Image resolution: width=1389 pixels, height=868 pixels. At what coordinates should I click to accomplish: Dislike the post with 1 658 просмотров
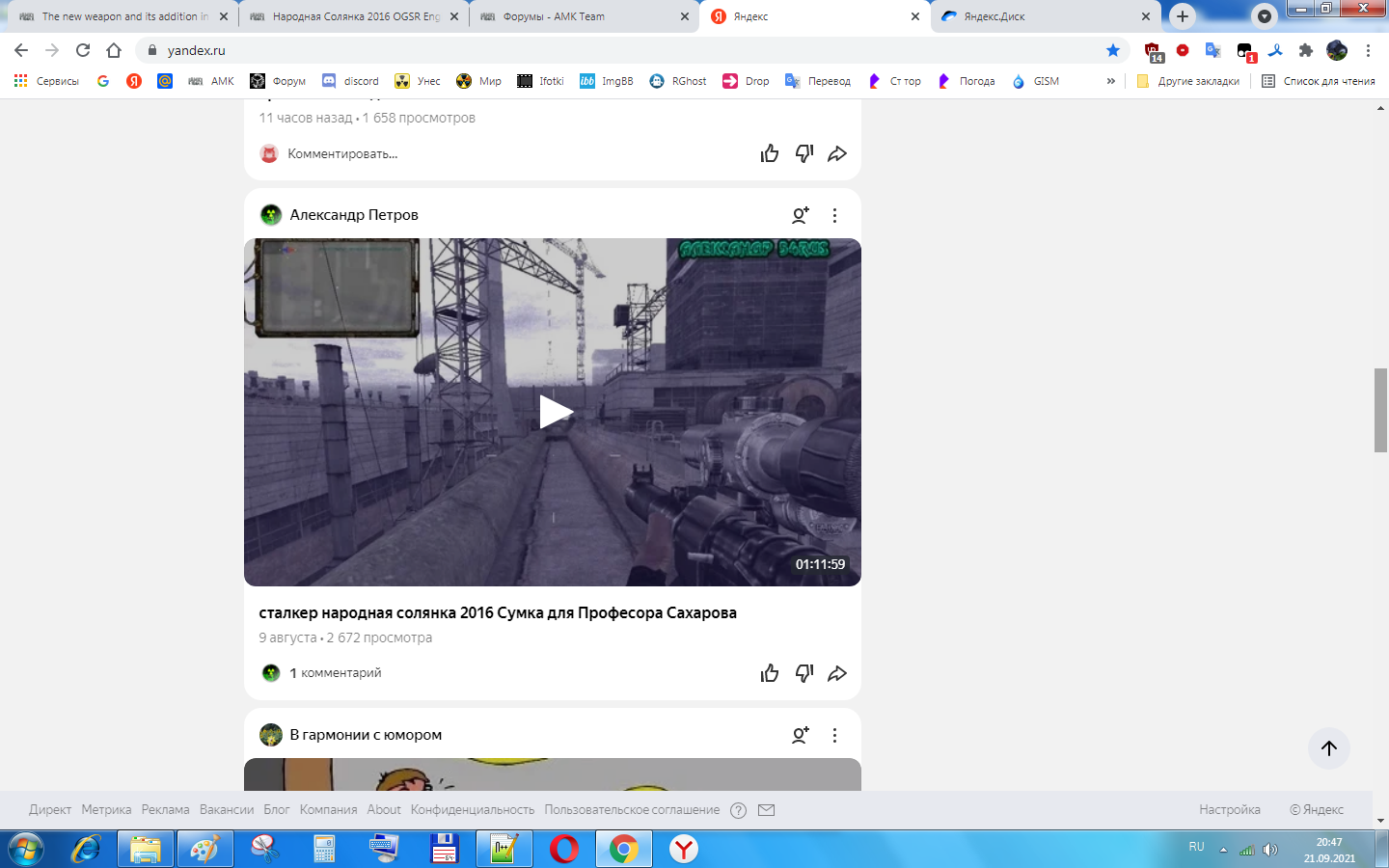click(x=803, y=153)
